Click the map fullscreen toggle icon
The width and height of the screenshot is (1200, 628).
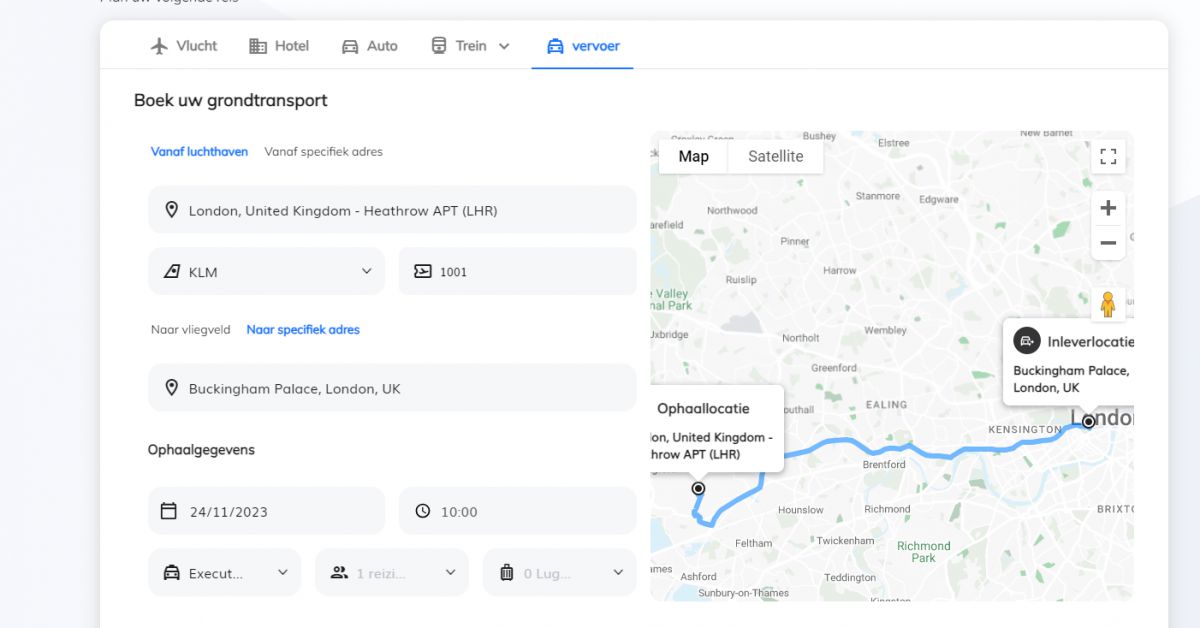tap(1108, 156)
